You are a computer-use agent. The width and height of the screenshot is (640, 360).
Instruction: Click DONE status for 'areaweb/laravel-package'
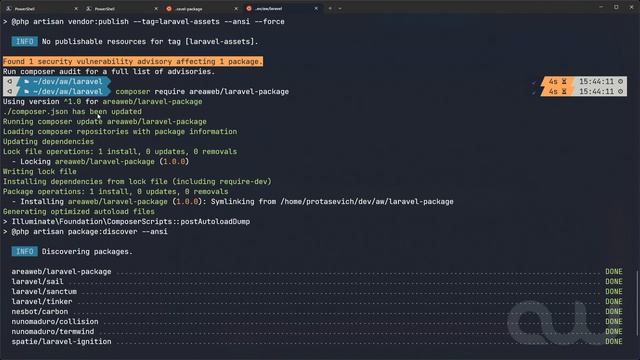[614, 271]
